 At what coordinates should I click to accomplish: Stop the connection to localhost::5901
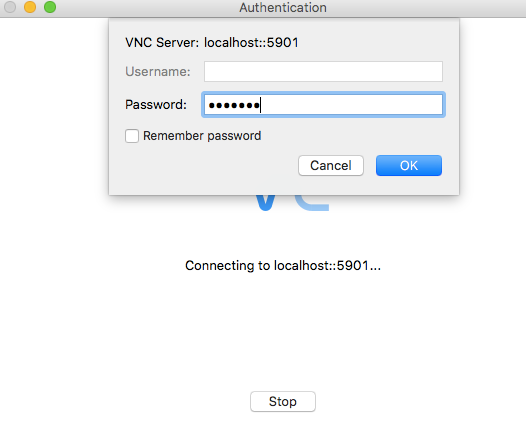pyautogui.click(x=283, y=401)
